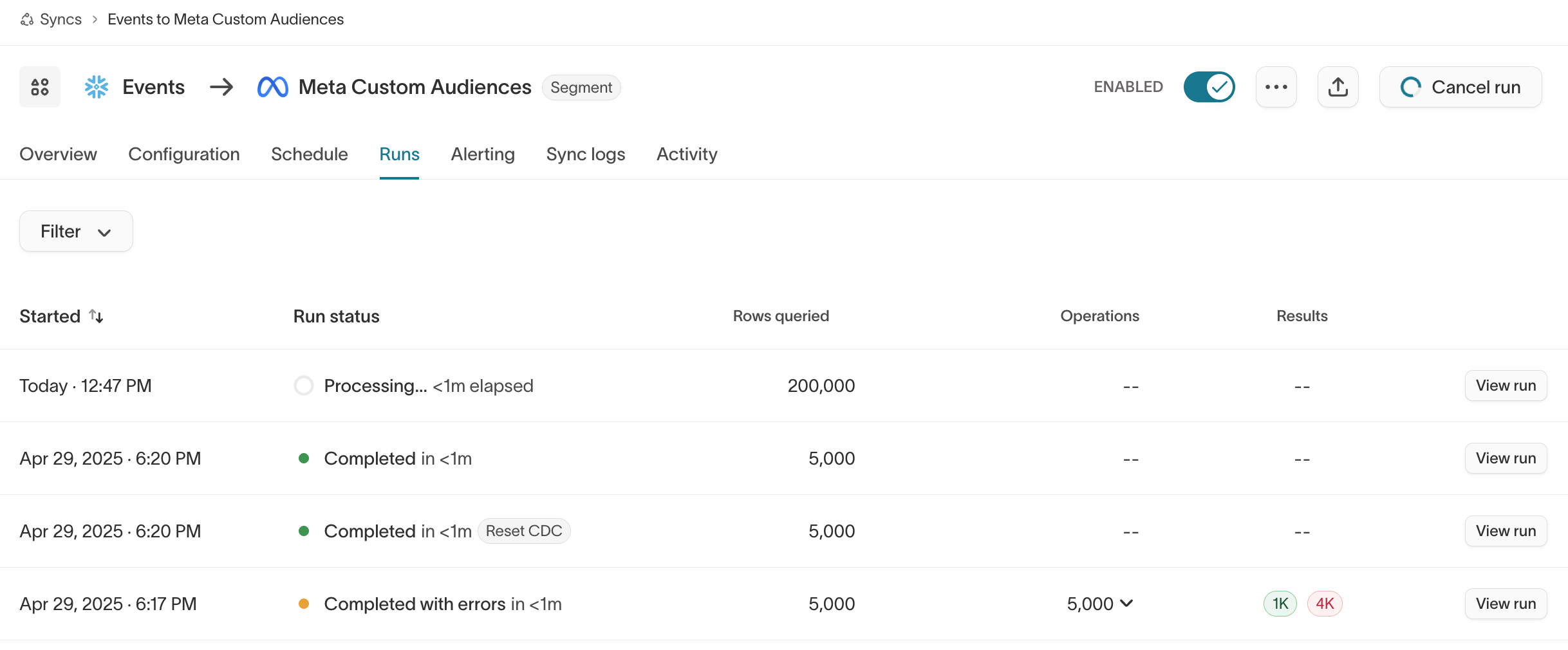The width and height of the screenshot is (1568, 650).
Task: Open the Filter dropdown
Action: pyautogui.click(x=76, y=231)
